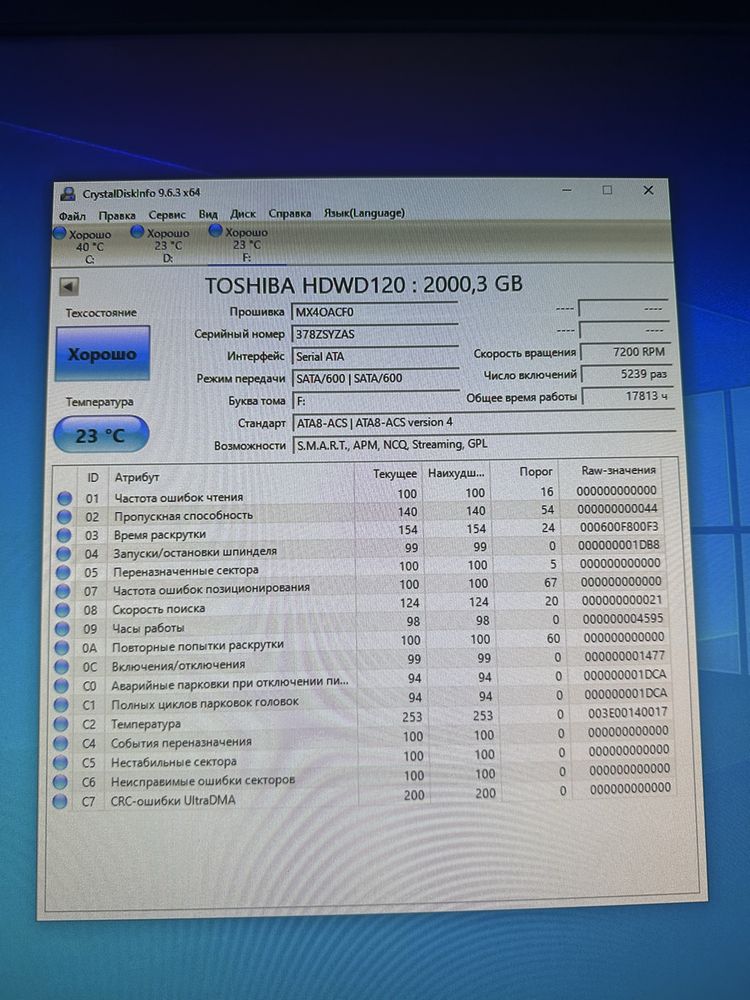Click the serial number field 378ZSYZAS
This screenshot has height=1000, width=750.
click(x=375, y=334)
